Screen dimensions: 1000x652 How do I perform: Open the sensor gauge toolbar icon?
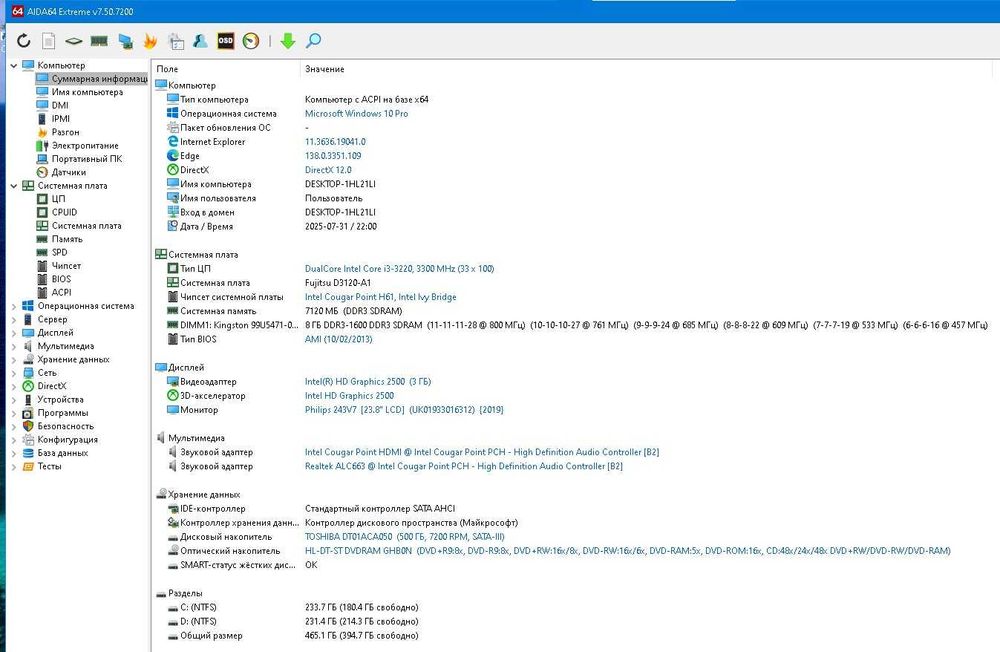(x=251, y=41)
